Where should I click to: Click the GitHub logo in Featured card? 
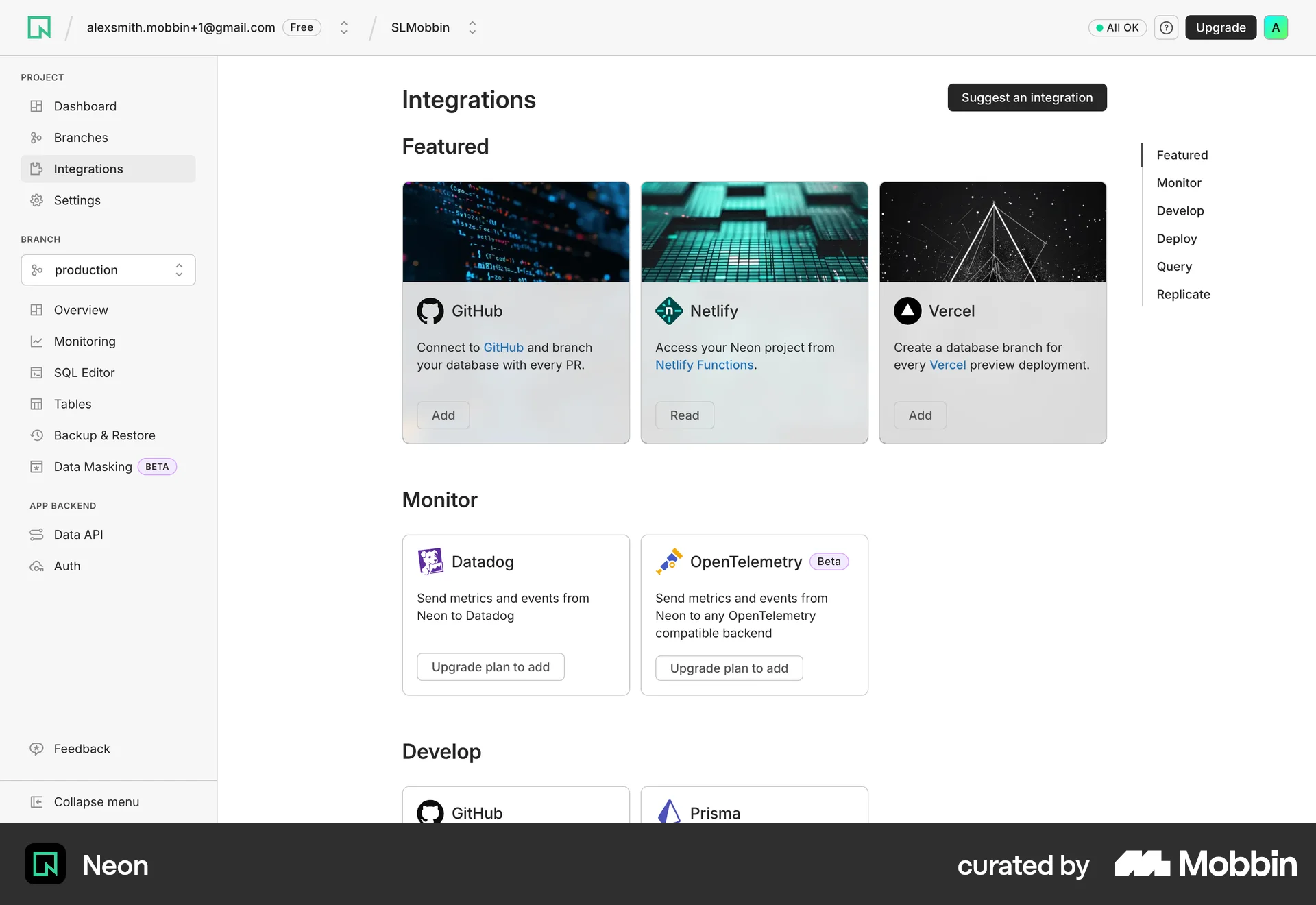click(x=430, y=311)
